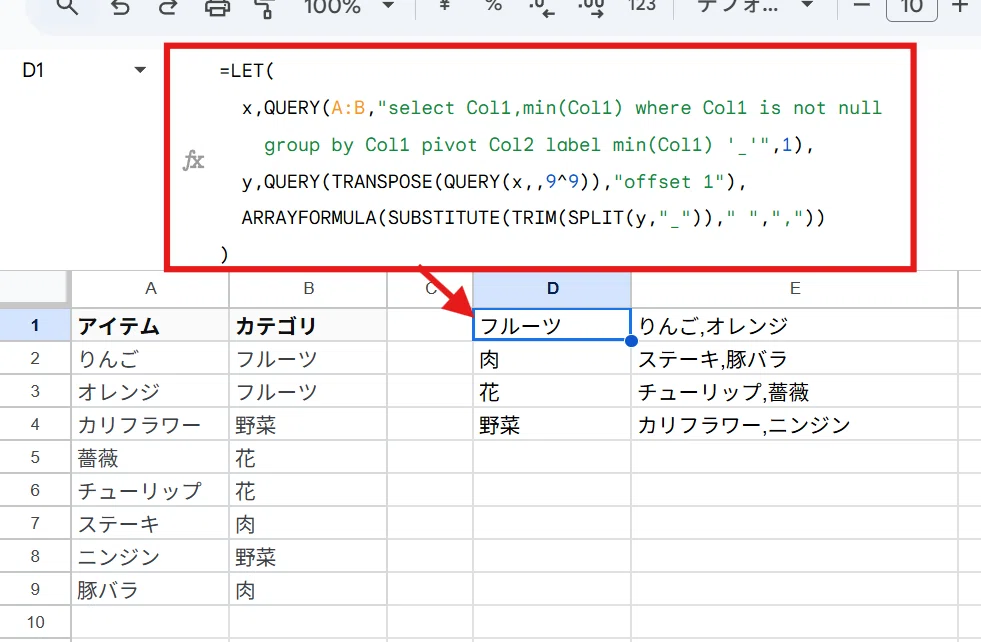Screen dimensions: 981x642
Task: Select cell containing カテゴリ
Action: pos(308,325)
